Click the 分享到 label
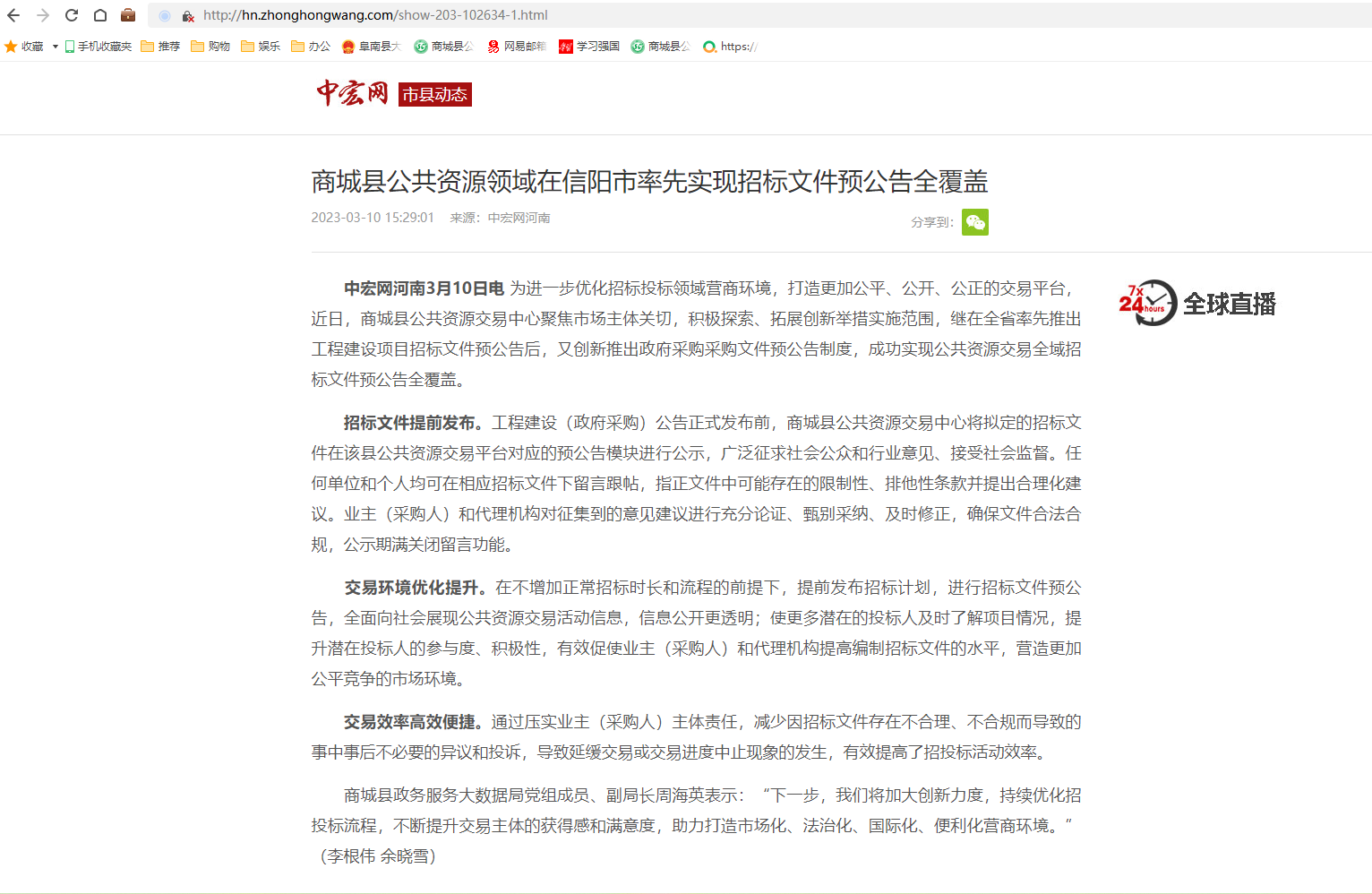1372x894 pixels. pos(932,222)
